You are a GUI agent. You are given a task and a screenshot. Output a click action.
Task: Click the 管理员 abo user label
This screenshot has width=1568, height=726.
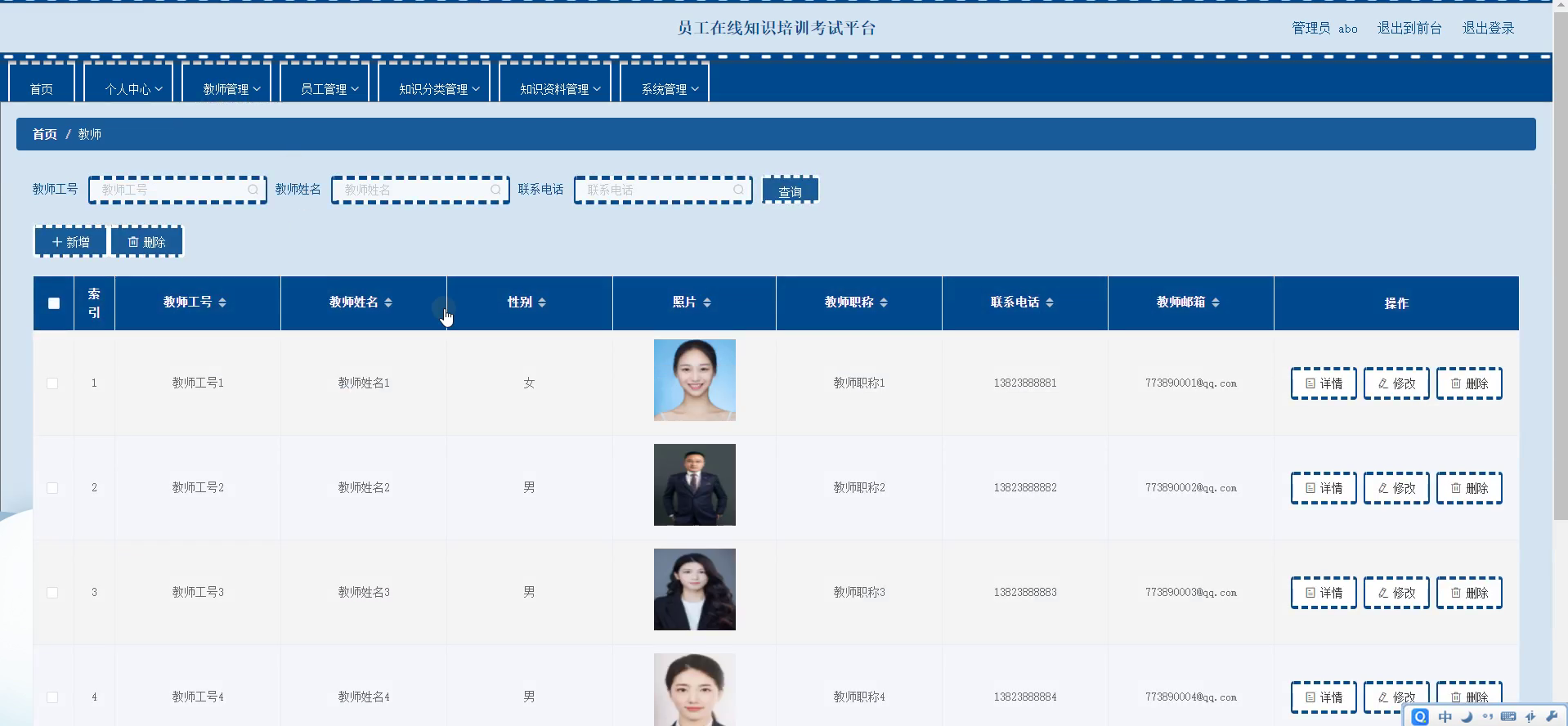pos(1324,29)
